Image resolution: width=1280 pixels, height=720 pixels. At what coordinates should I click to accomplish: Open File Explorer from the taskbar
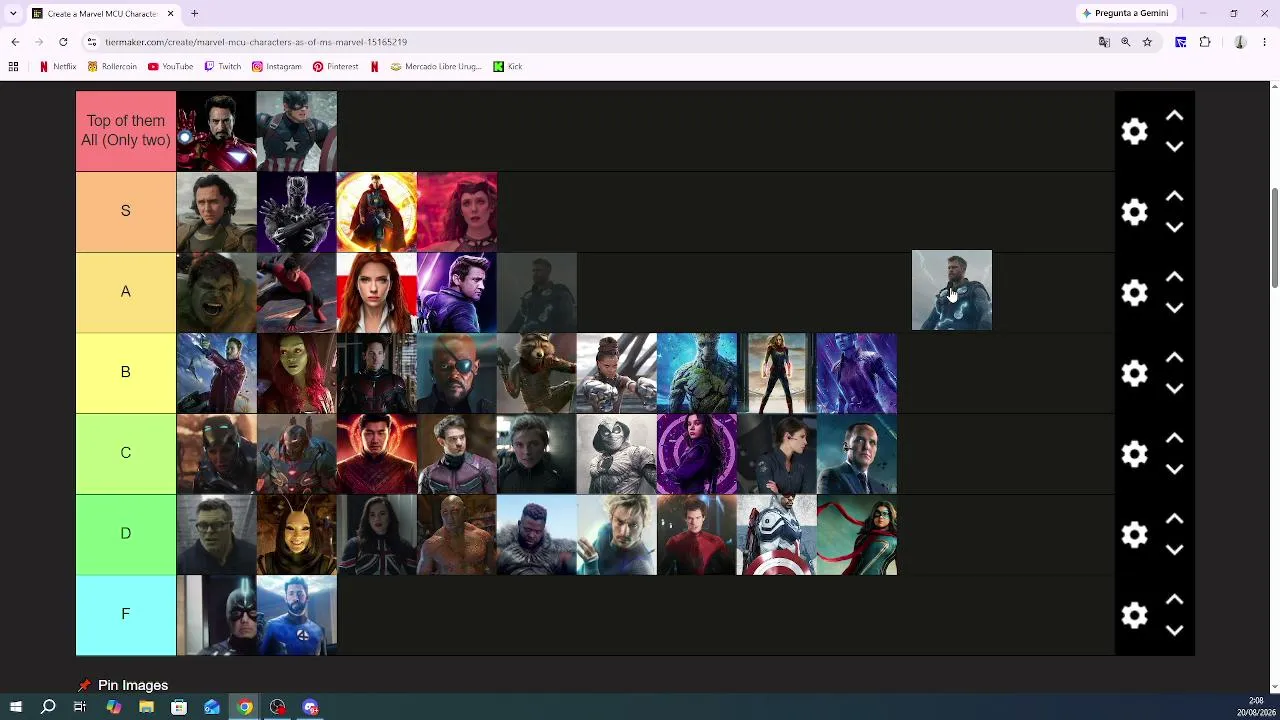(x=146, y=707)
